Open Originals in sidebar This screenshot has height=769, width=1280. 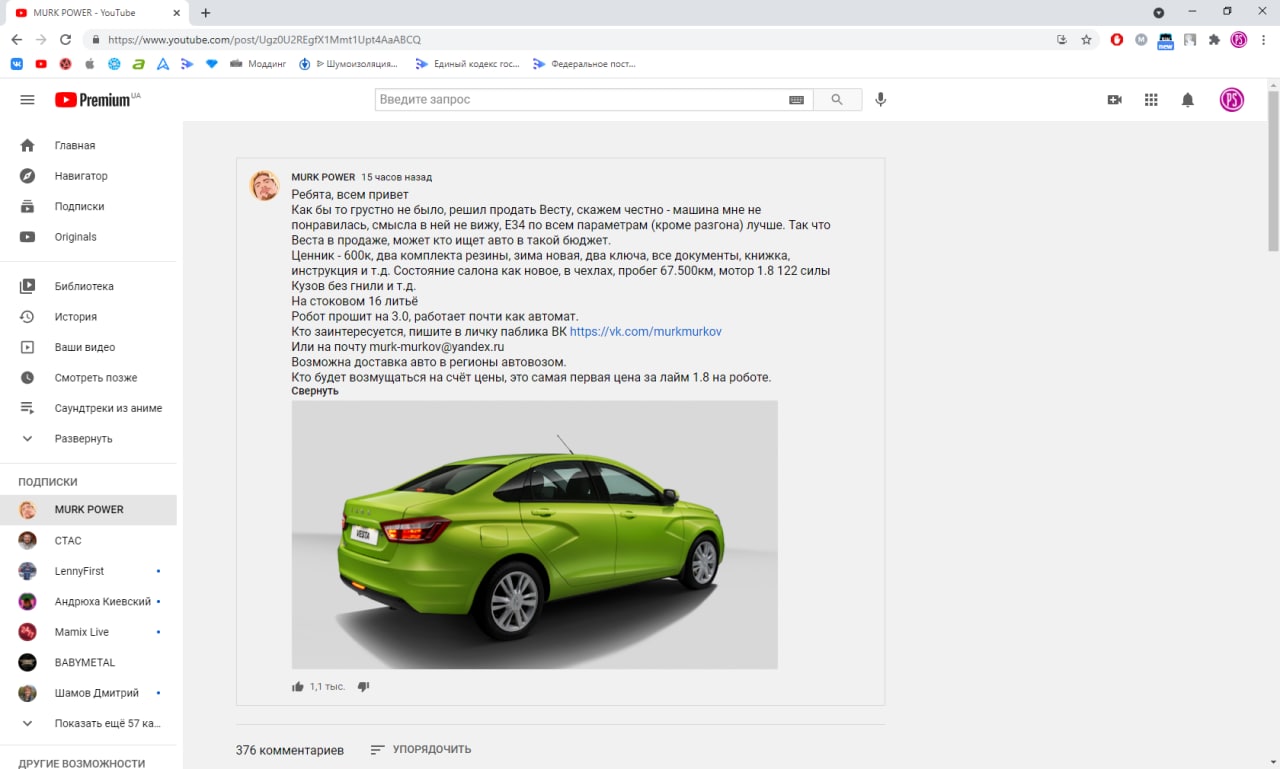(x=88, y=237)
